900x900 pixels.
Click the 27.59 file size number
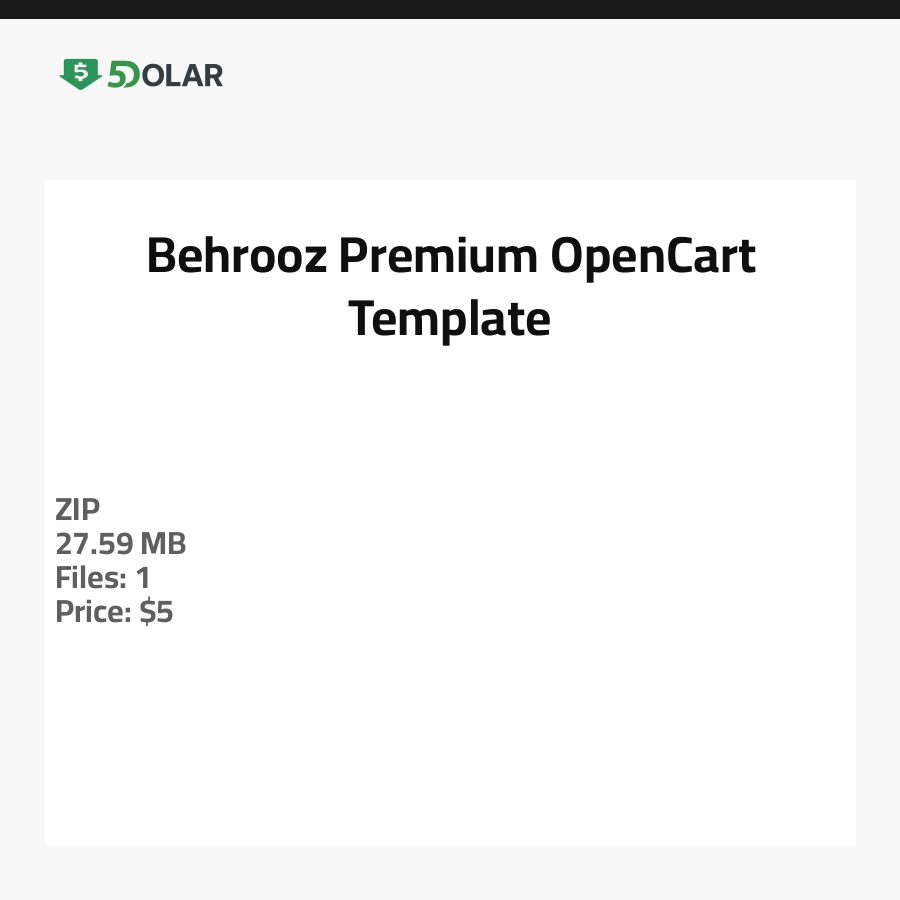coord(94,544)
